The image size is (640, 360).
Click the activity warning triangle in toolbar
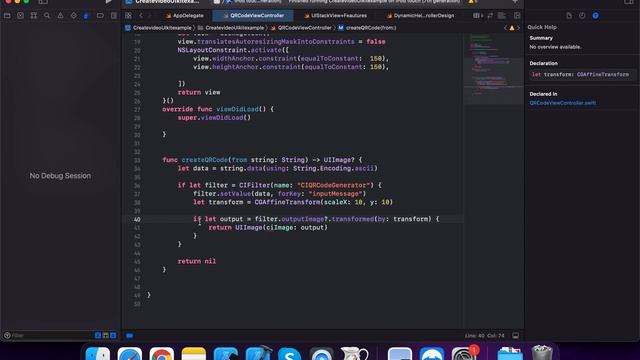[472, 2]
